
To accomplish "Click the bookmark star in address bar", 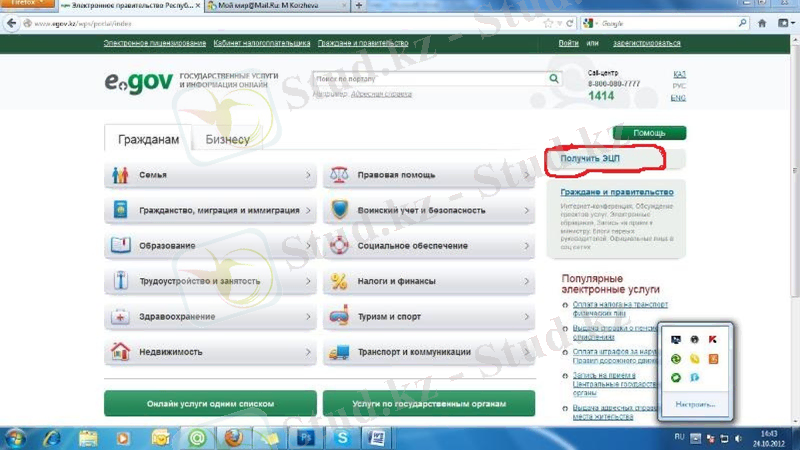I will point(548,23).
